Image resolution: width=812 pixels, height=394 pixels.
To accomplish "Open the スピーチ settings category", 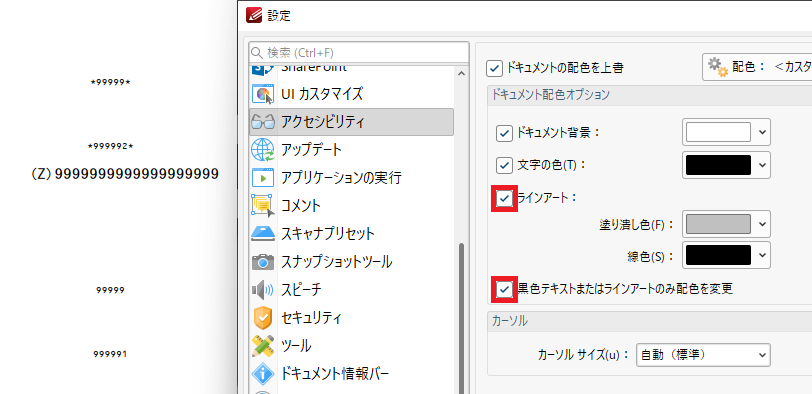I will [352, 290].
